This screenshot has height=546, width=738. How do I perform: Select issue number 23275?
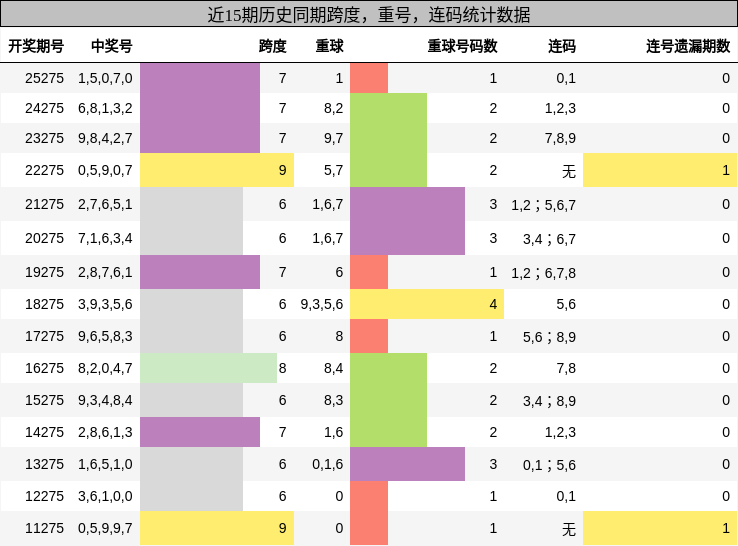coord(44,138)
